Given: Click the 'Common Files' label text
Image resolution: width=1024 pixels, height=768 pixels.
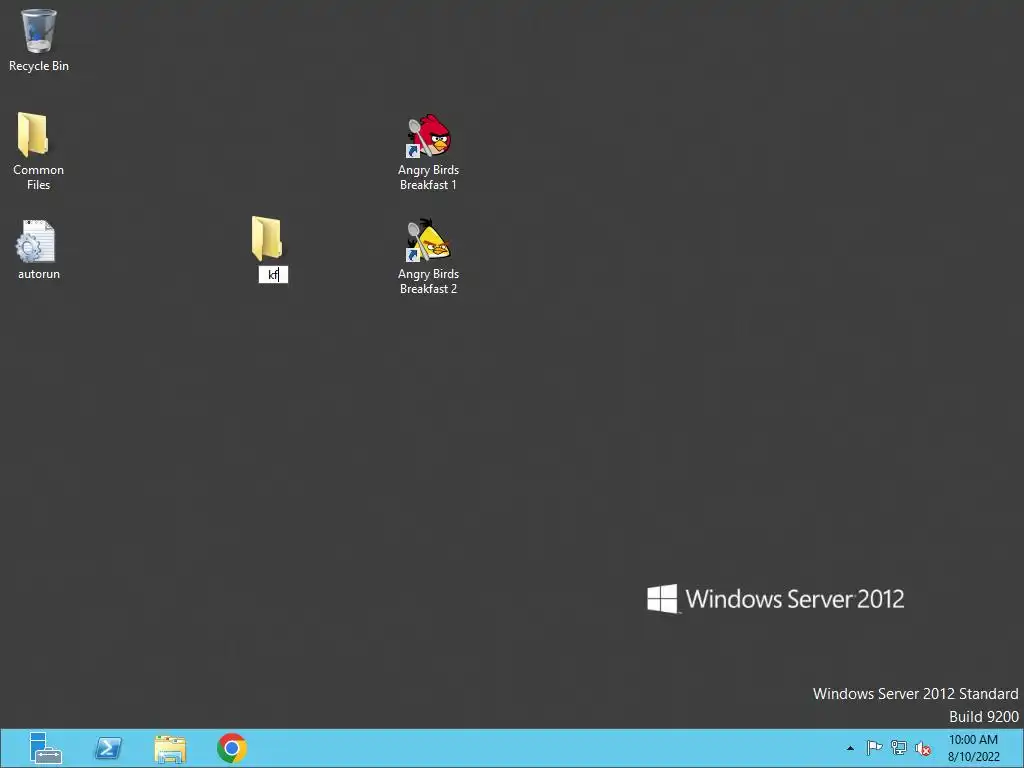Looking at the screenshot, I should coord(39,177).
